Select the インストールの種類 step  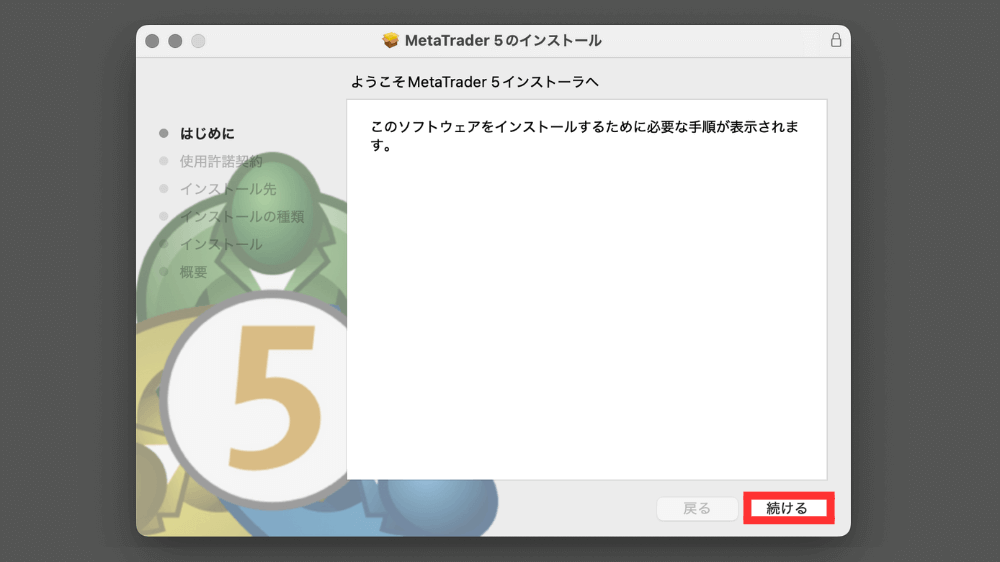[242, 216]
